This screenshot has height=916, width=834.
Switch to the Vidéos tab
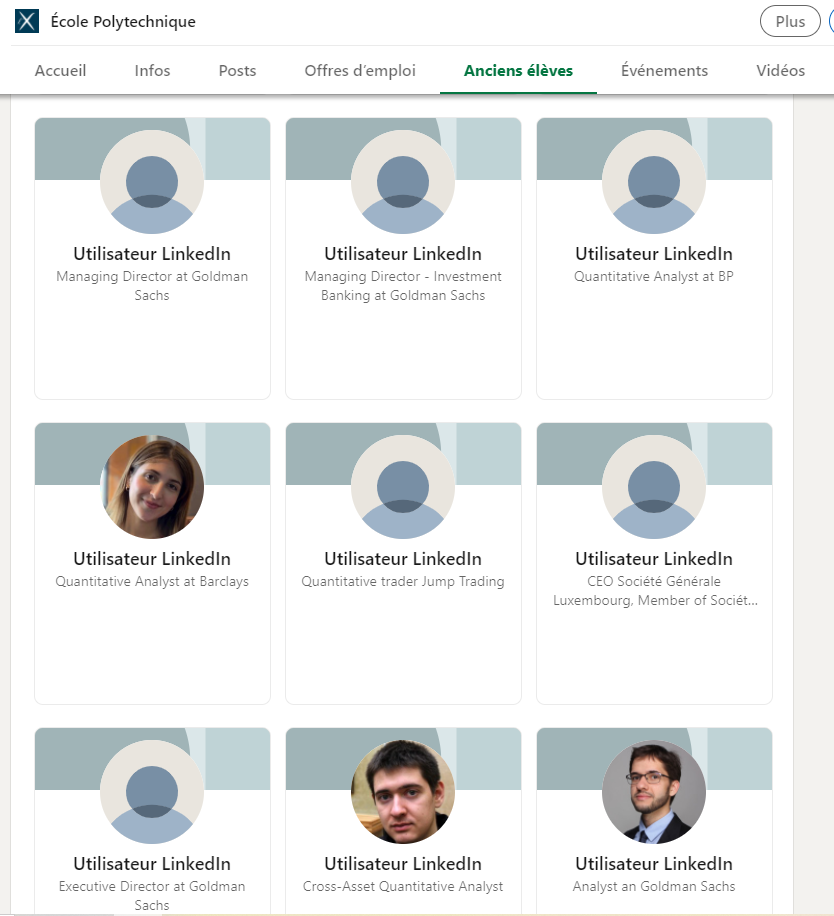coord(780,71)
